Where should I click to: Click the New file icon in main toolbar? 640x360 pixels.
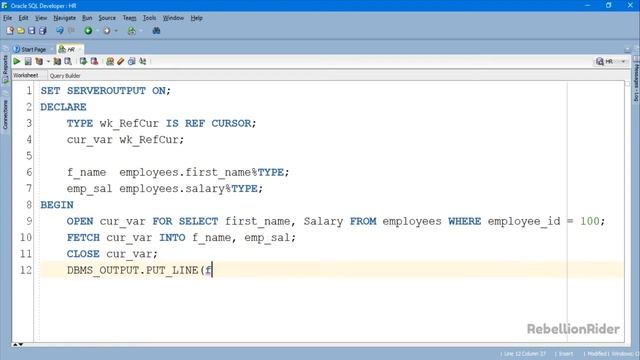point(10,31)
